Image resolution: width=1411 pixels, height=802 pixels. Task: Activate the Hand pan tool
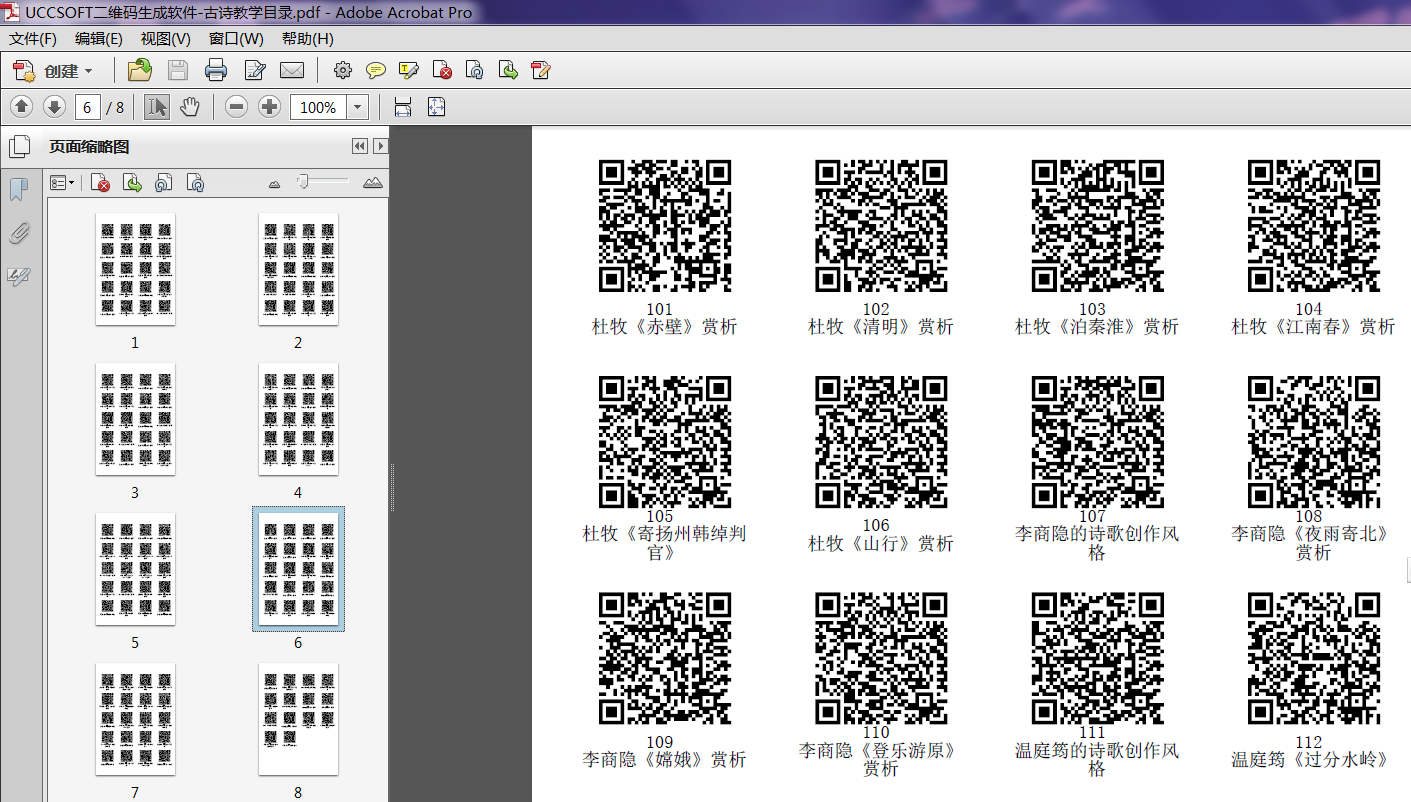[x=190, y=107]
